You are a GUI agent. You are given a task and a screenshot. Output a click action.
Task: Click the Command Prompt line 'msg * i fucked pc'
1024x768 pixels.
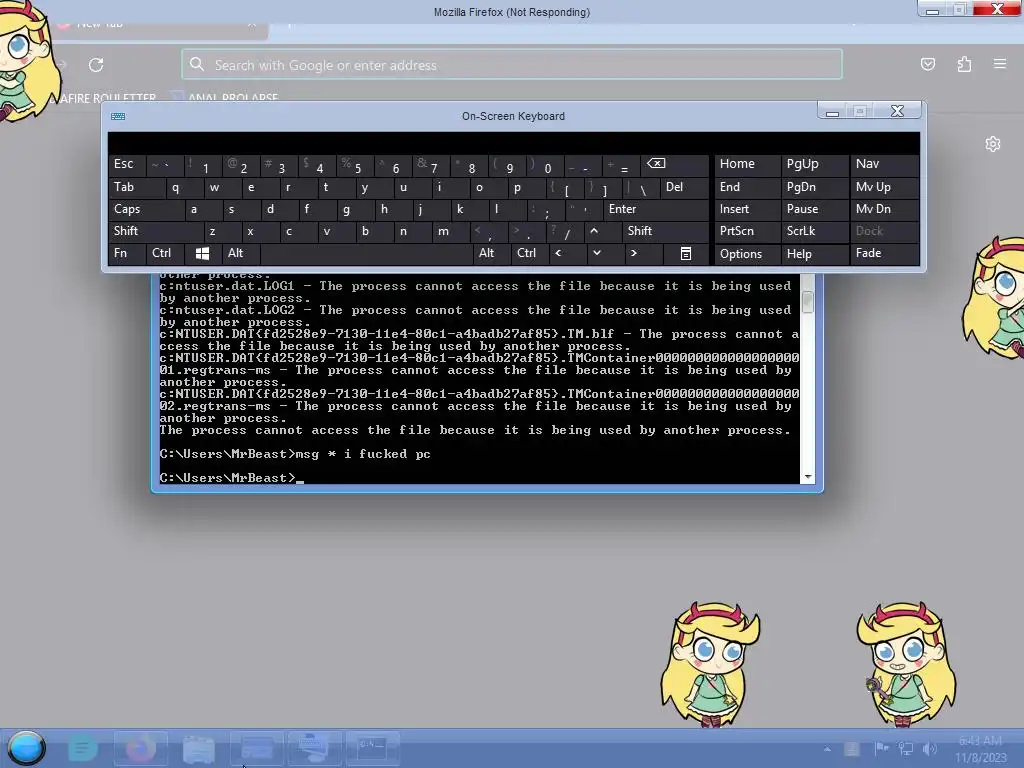[x=363, y=454]
